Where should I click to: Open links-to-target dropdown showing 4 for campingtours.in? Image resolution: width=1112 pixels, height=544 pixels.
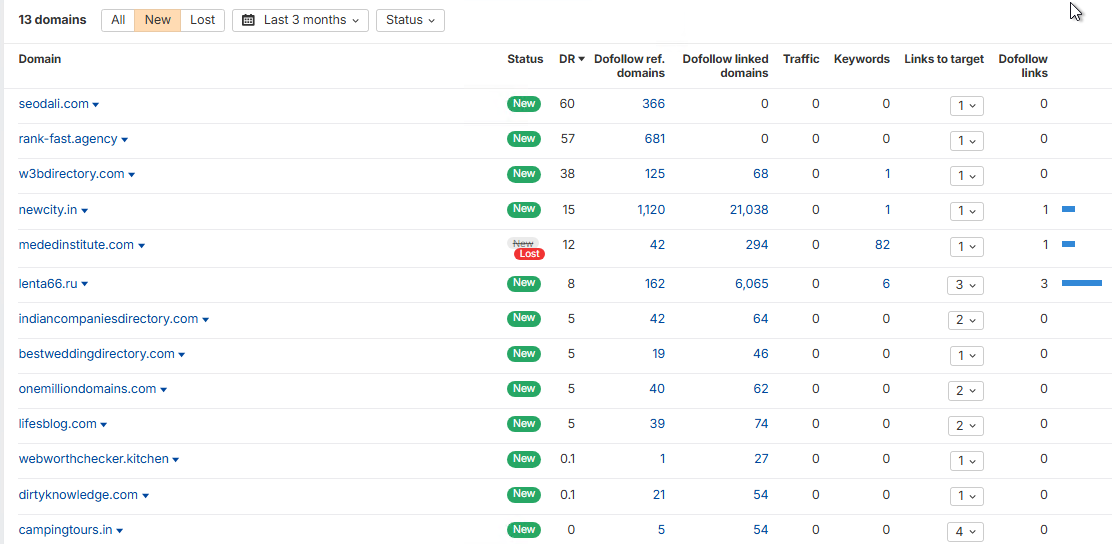pos(965,531)
